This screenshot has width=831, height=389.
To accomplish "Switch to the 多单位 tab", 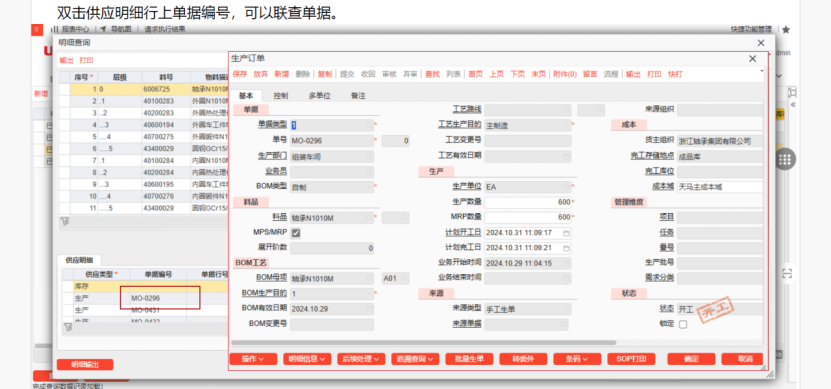I will [320, 96].
